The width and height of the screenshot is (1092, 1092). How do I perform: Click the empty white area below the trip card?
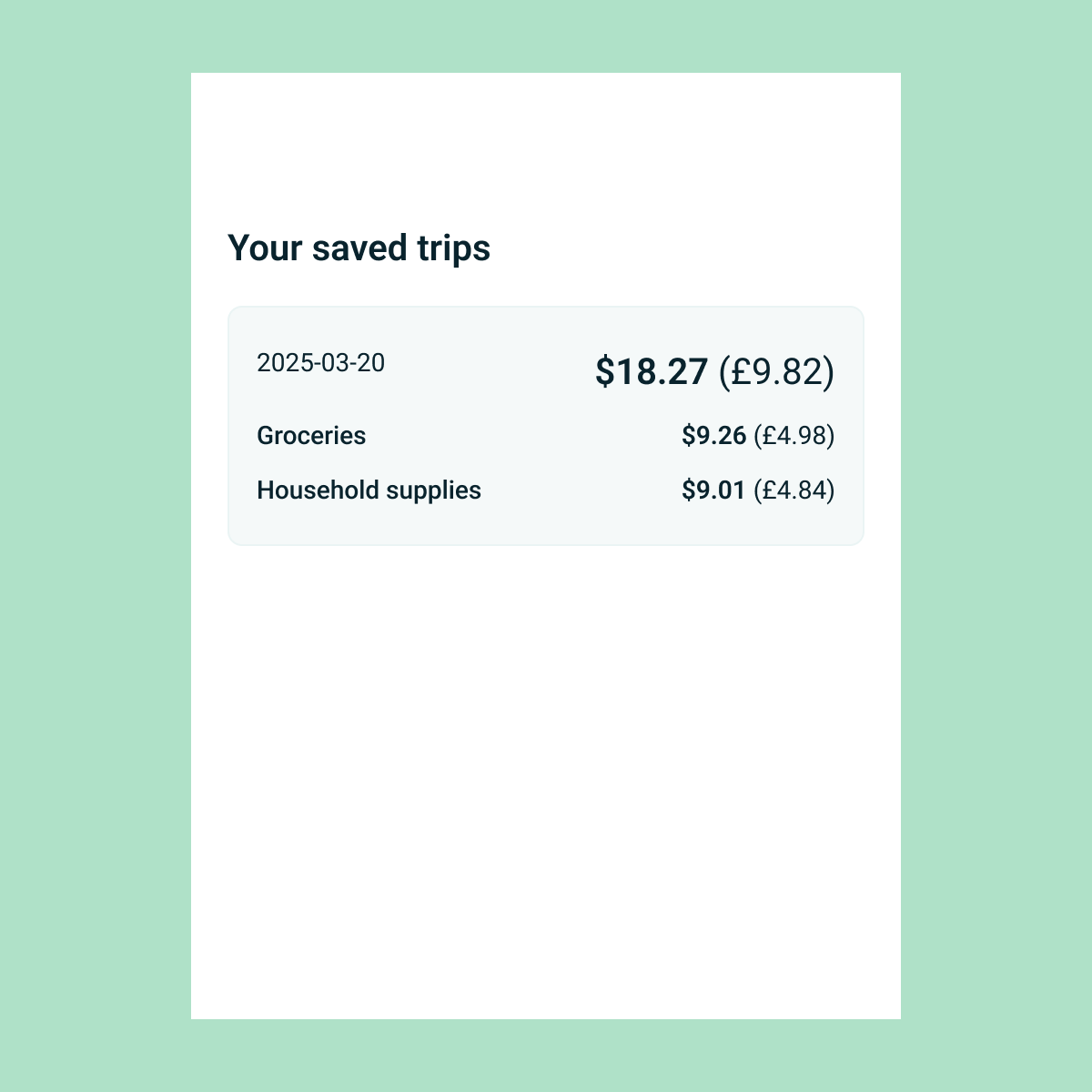coord(546,773)
